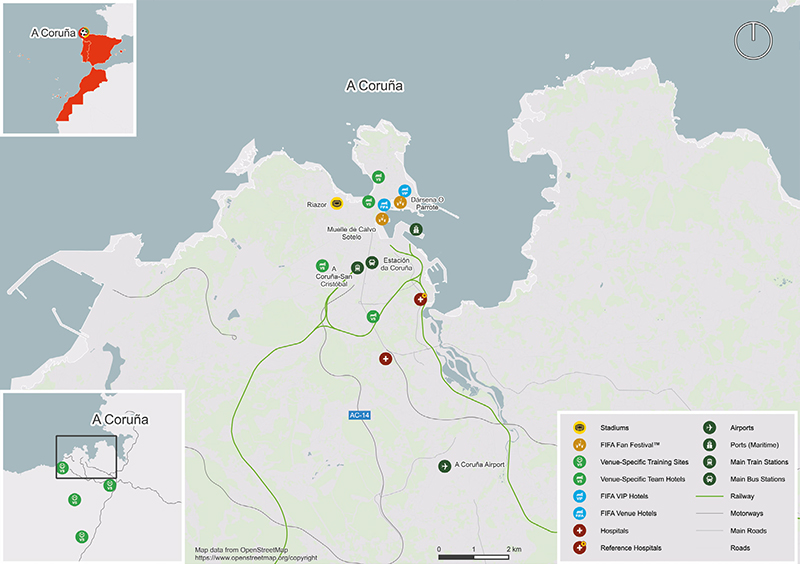Click the 'Venue-Specific Team Hotels' legend text
The height and width of the screenshot is (564, 800).
(642, 479)
